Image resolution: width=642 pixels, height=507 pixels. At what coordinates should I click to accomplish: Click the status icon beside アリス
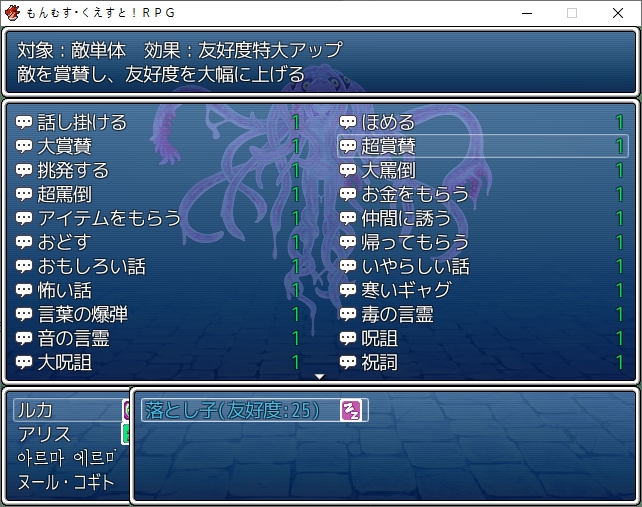point(125,434)
